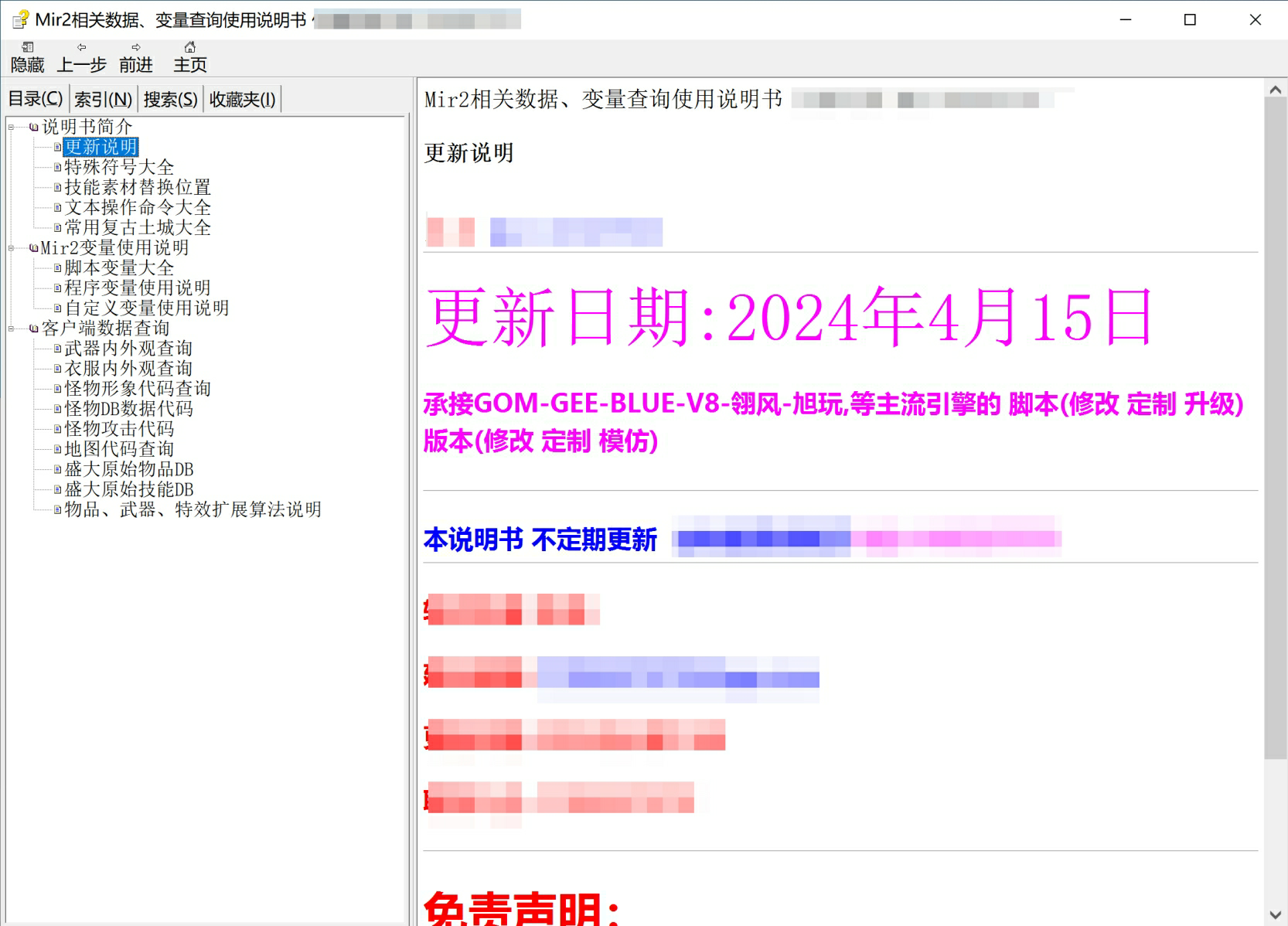The height and width of the screenshot is (926, 1288).
Task: Collapse the 客户端数据查询 tree node
Action: tap(12, 329)
